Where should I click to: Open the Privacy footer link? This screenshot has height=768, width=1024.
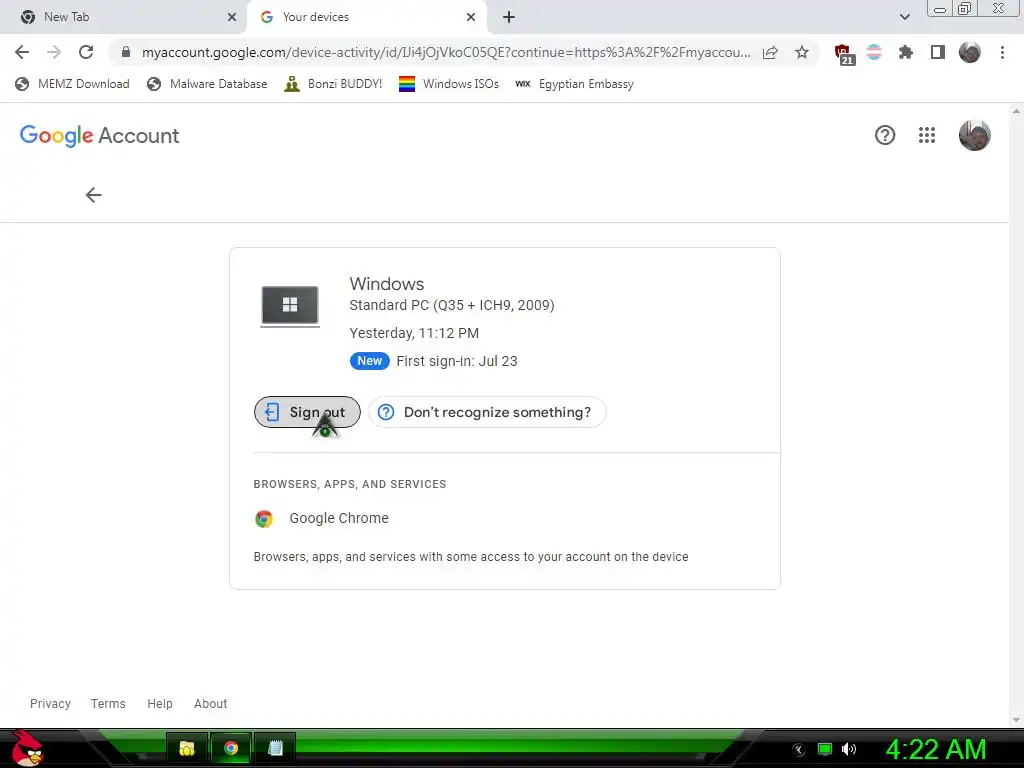[x=50, y=703]
